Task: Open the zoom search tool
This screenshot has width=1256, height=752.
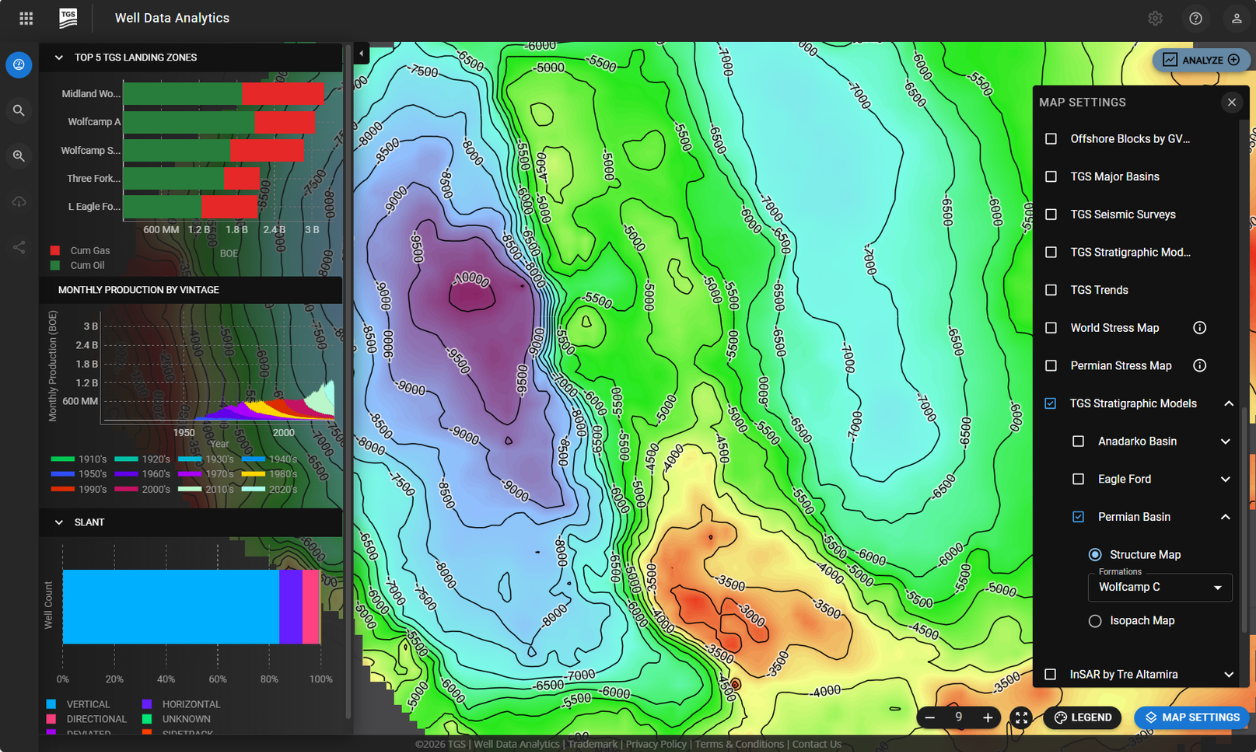Action: click(18, 156)
